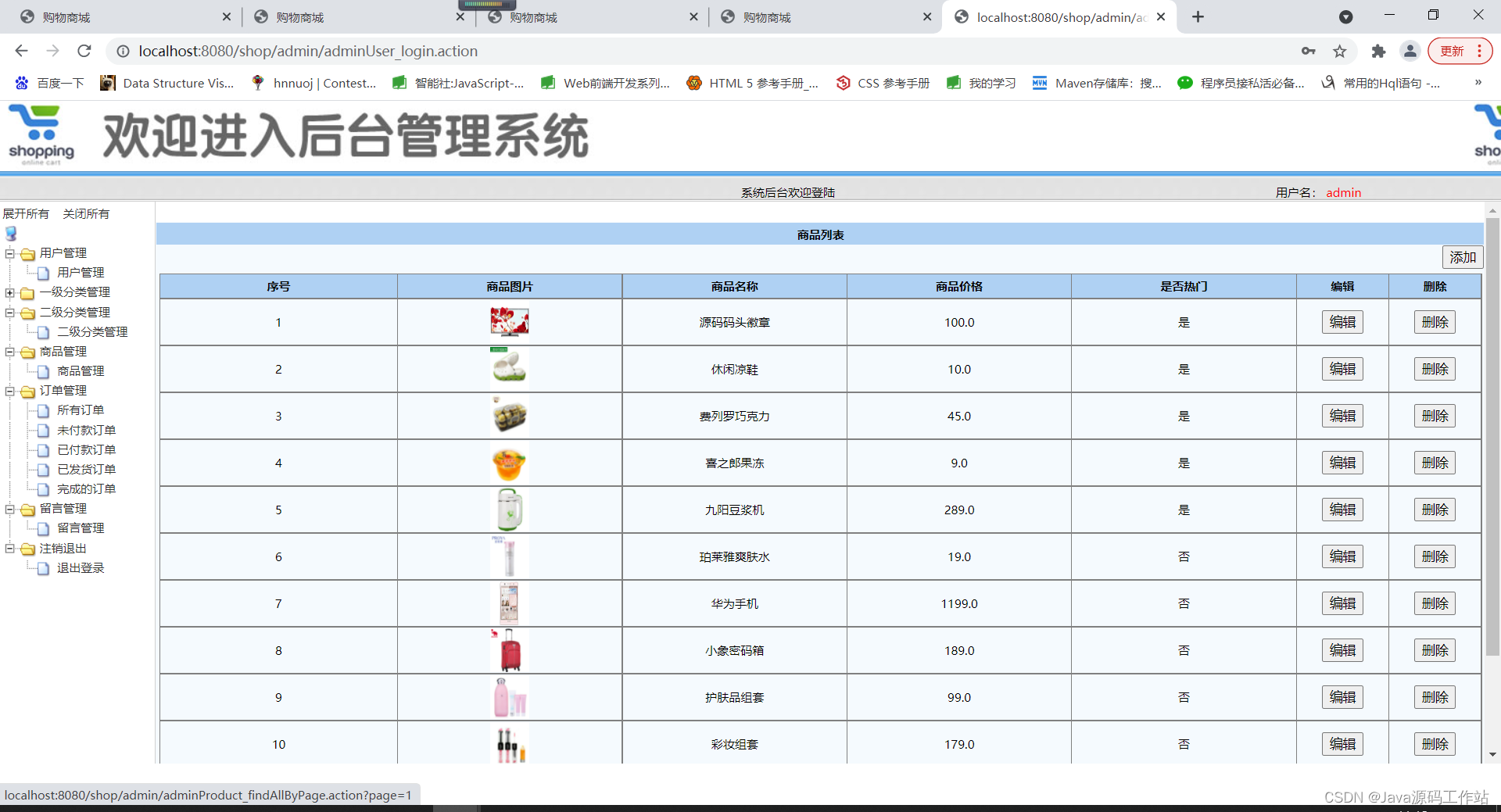
Task: Open 完成的订单 in tree
Action: point(86,489)
